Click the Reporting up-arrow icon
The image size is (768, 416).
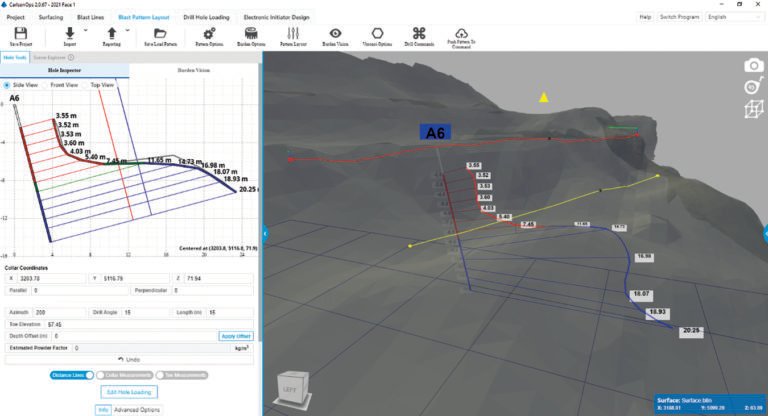point(112,33)
